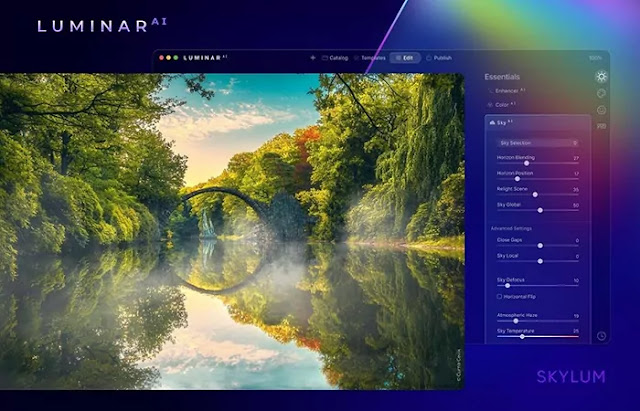This screenshot has width=640, height=411.
Task: Click the Close Gaps slider handle
Action: click(540, 246)
